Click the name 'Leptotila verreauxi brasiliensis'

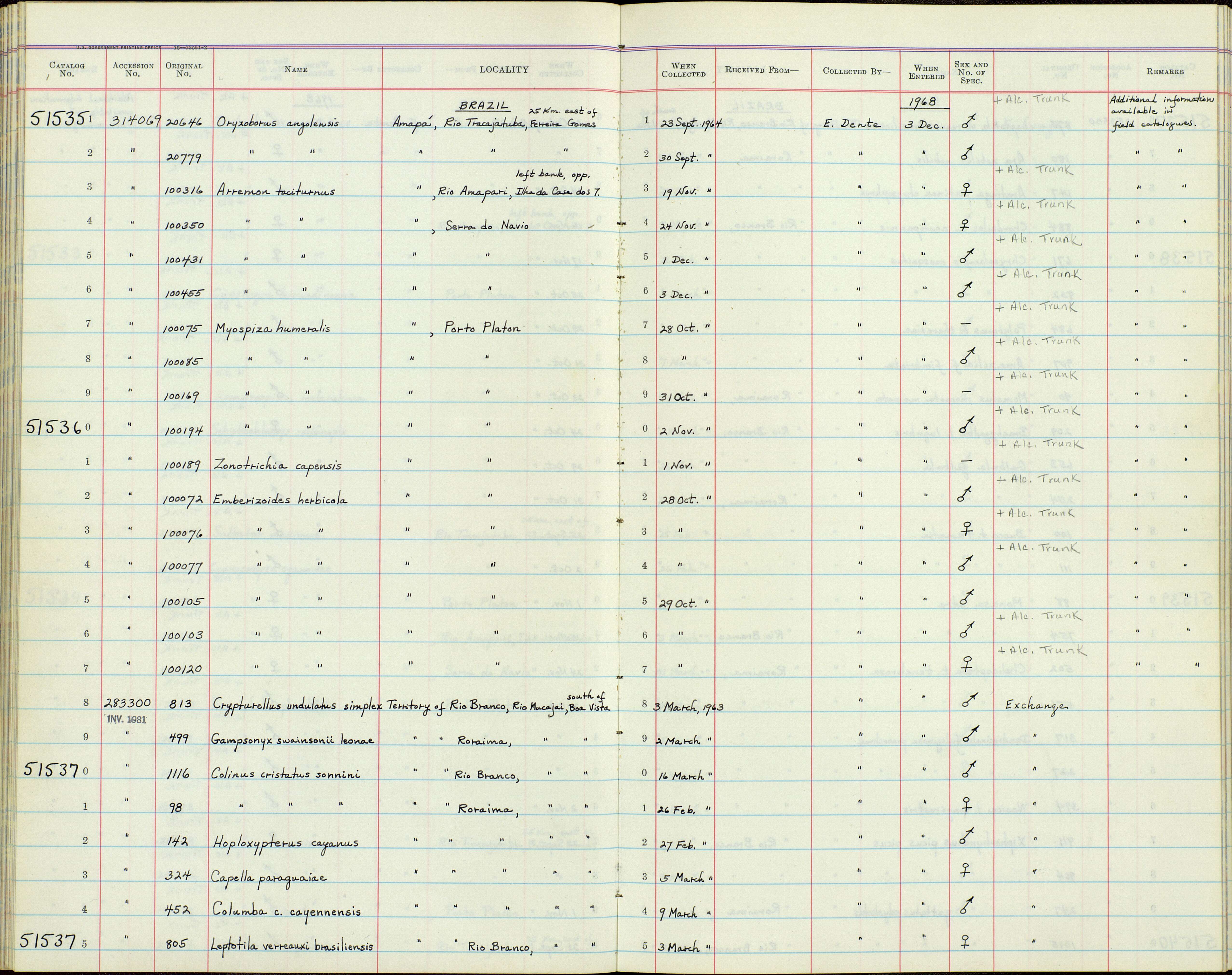point(291,946)
